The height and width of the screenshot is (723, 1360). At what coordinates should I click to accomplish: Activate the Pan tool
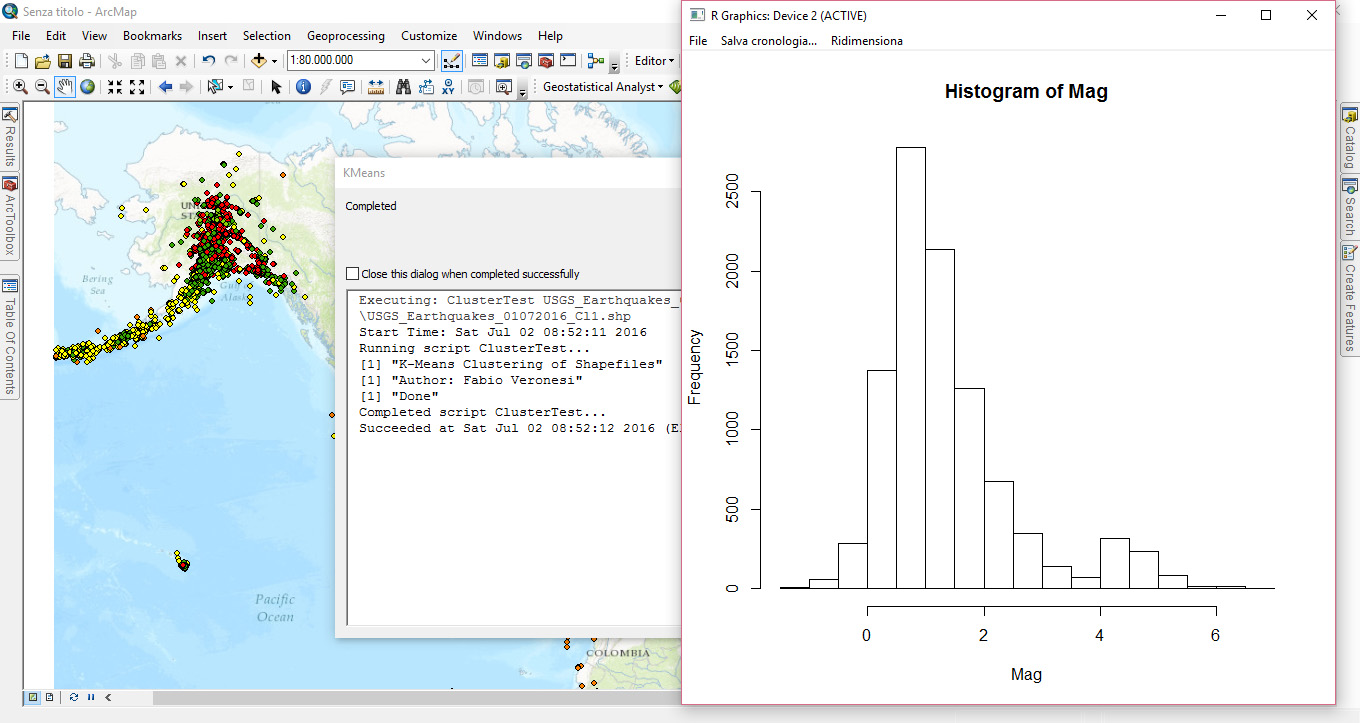tap(64, 86)
